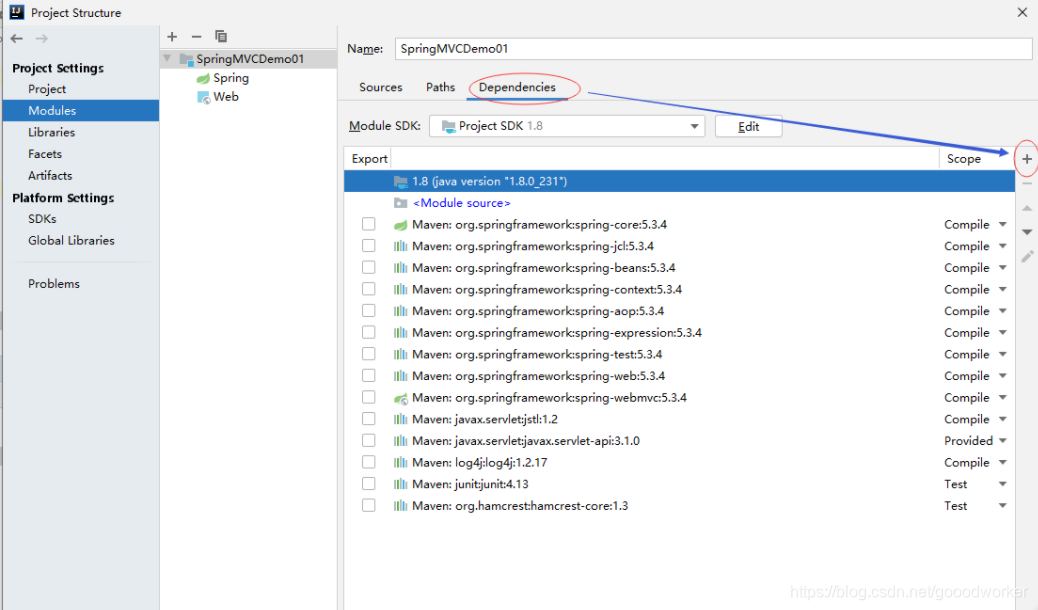Click the Export column header
This screenshot has height=610, width=1038.
coord(369,159)
